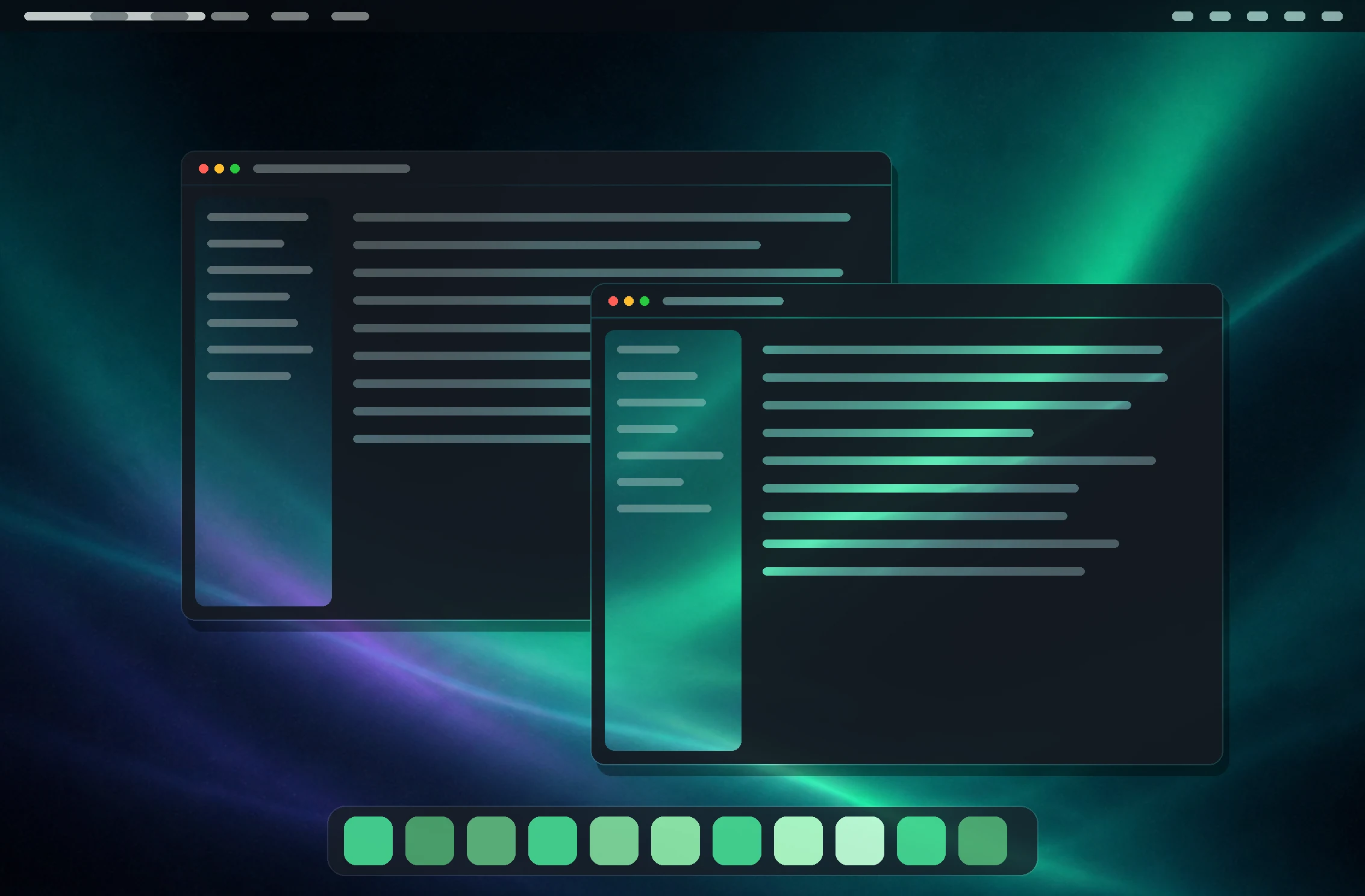Select the second sidebar row in the back window

[246, 244]
